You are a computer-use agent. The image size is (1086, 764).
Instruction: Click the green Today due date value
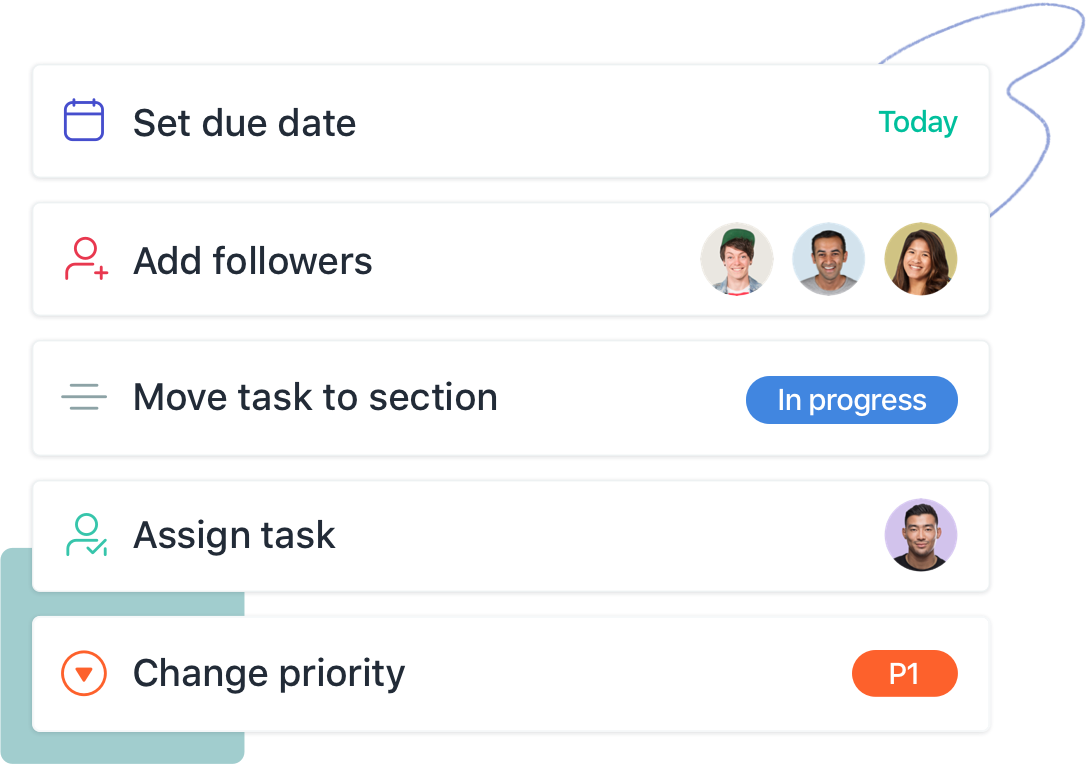[x=918, y=123]
